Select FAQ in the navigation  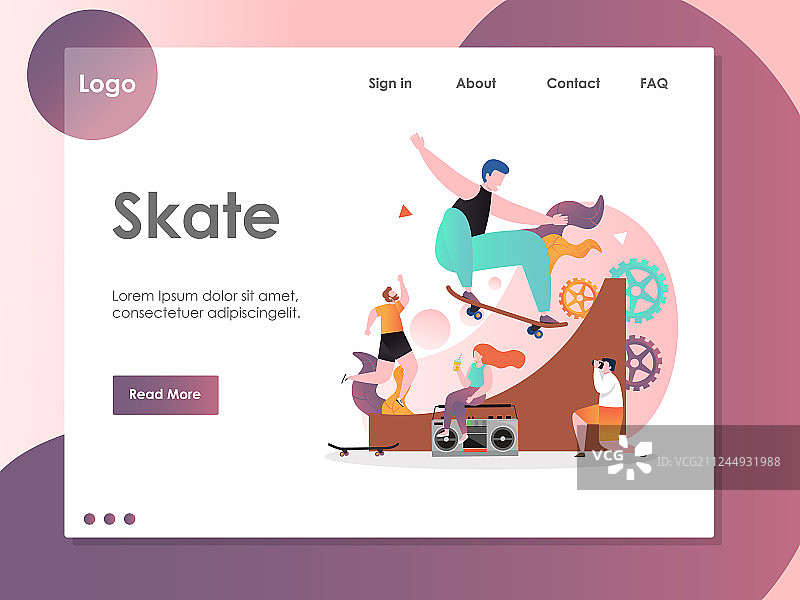[654, 83]
